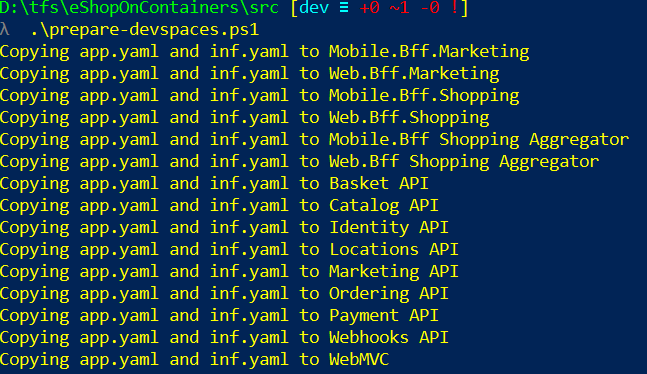This screenshot has width=647, height=374.
Task: Click the D:\tfs\eShopOnContainers\src path
Action: point(139,8)
